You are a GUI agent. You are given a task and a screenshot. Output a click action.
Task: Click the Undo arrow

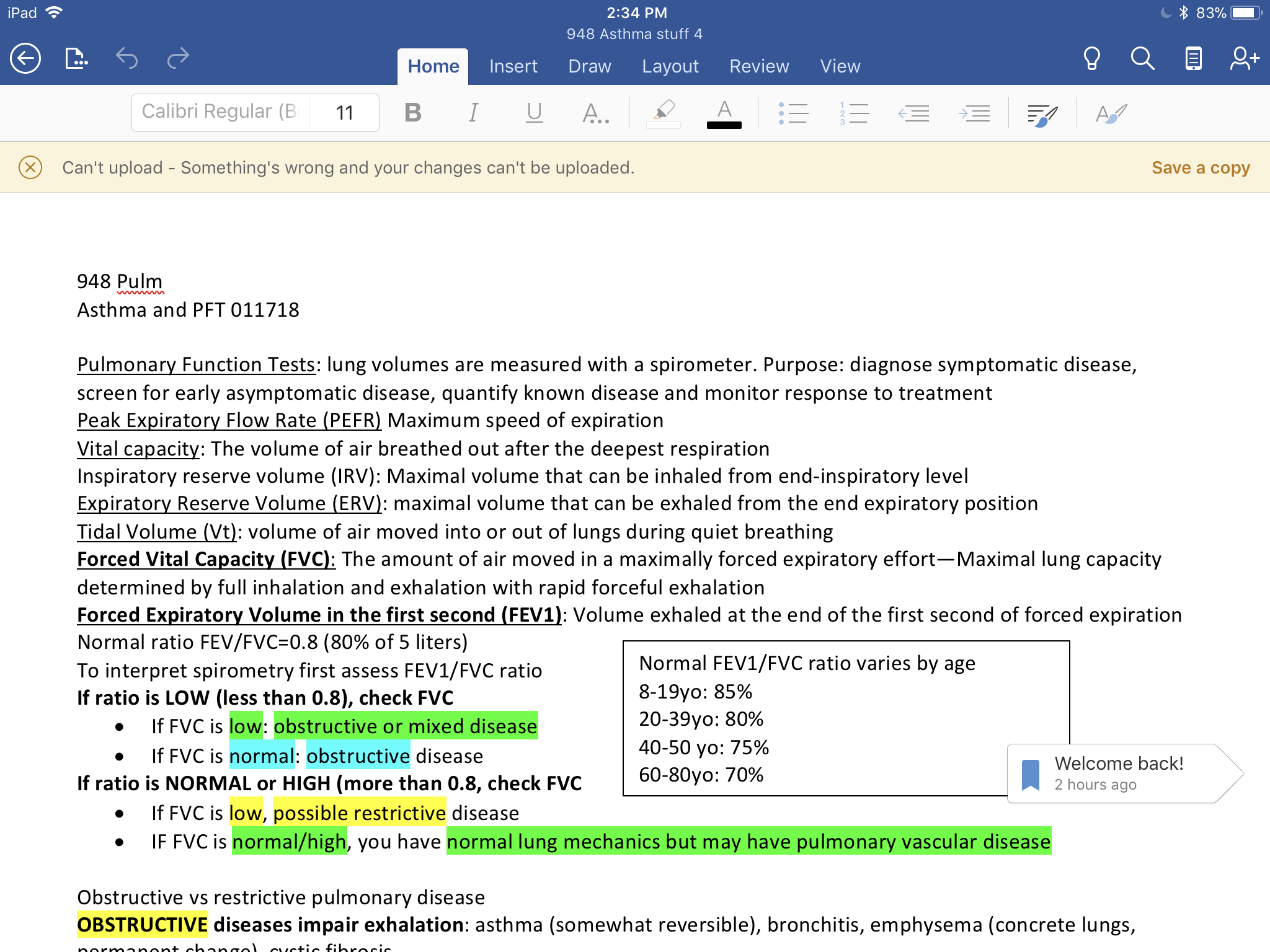point(127,59)
